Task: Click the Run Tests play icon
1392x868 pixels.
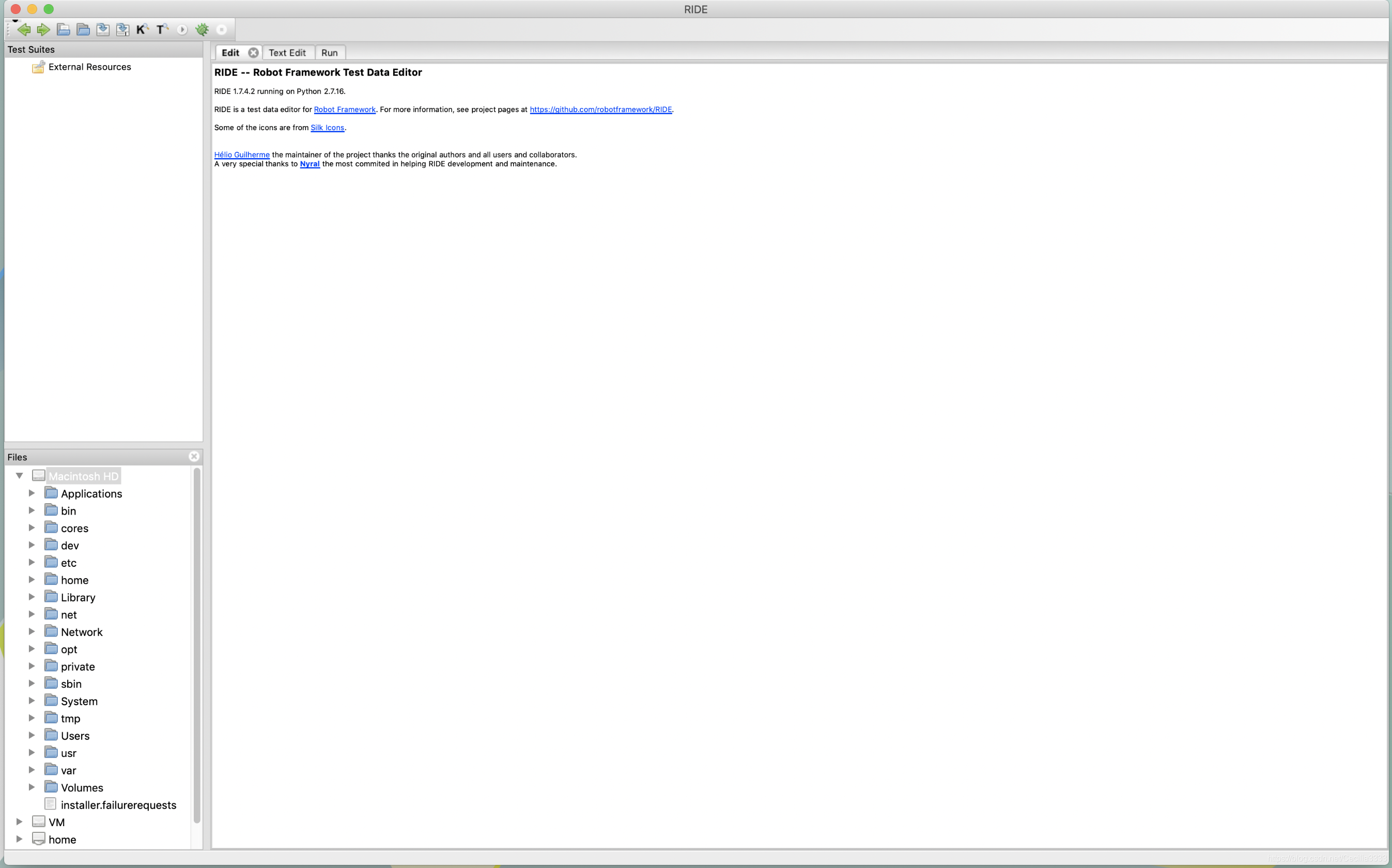Action: [182, 30]
